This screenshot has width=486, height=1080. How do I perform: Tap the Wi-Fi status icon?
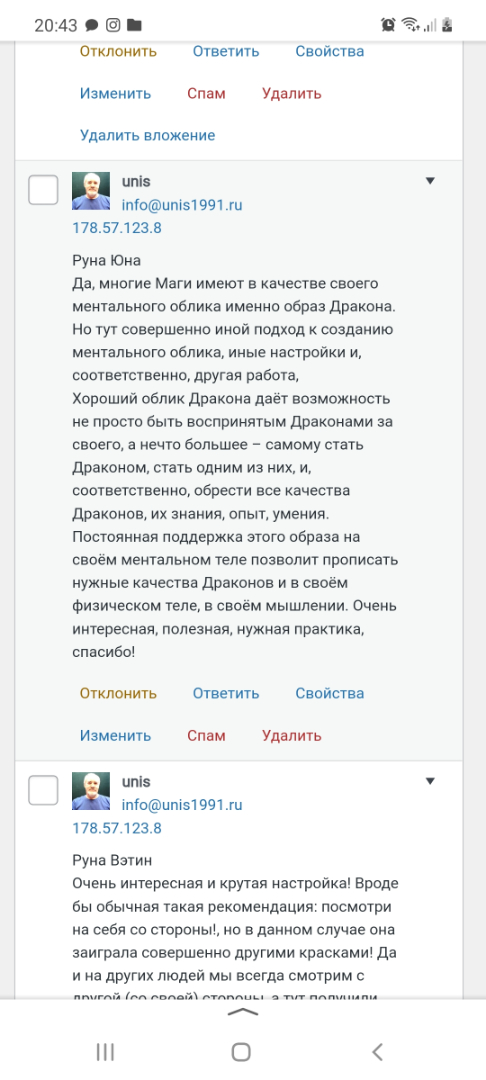[410, 25]
